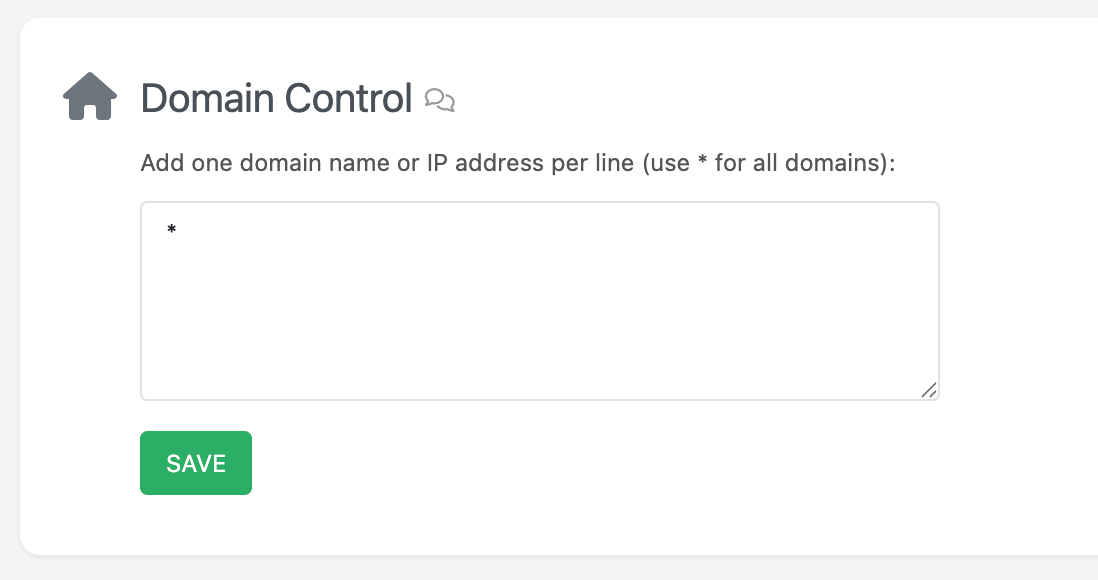Click the Home icon beside Domain Control
Image resolution: width=1098 pixels, height=580 pixels.
[90, 97]
